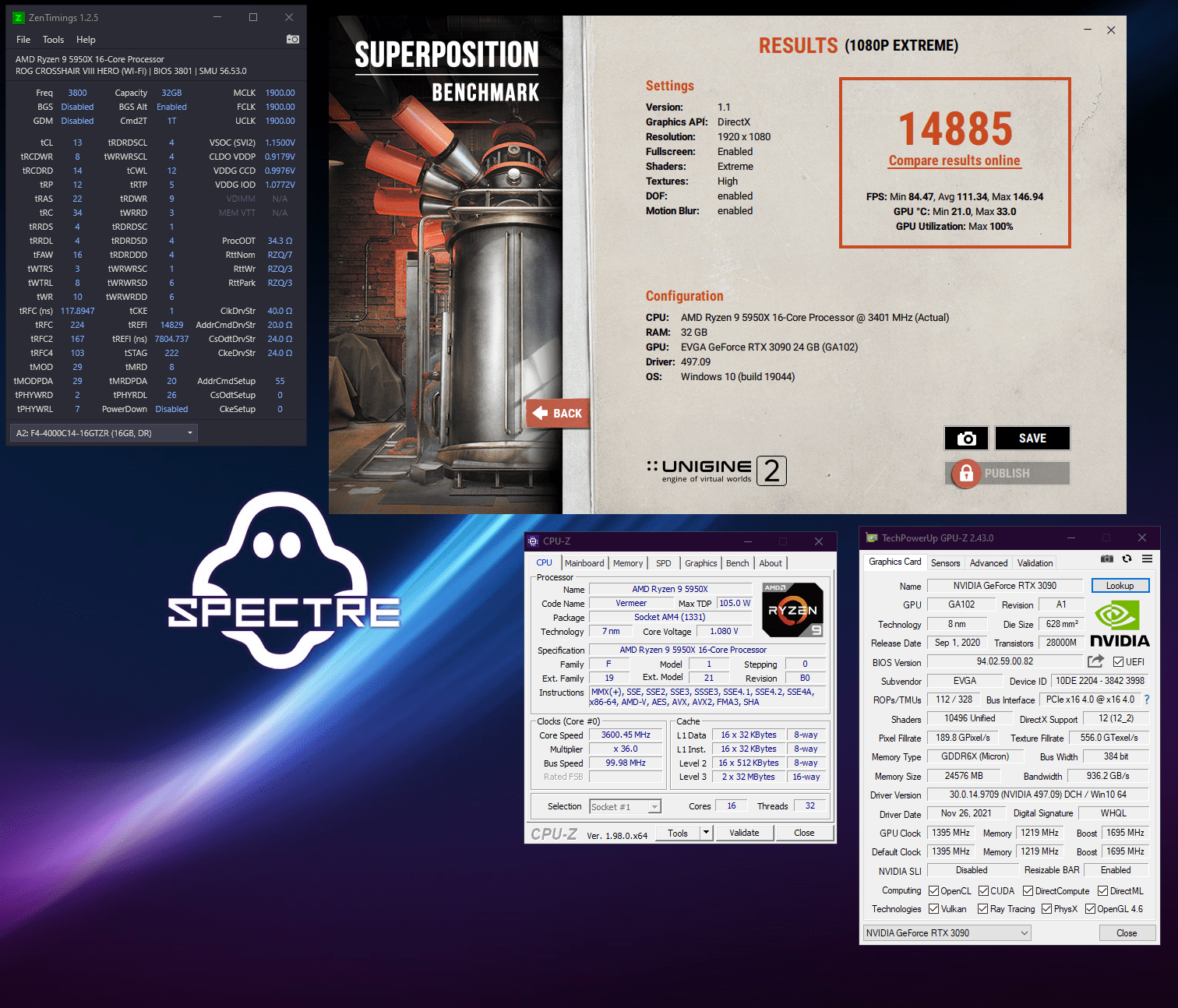The height and width of the screenshot is (1008, 1178).
Task: Click the Close button in CPU-Z
Action: [804, 833]
